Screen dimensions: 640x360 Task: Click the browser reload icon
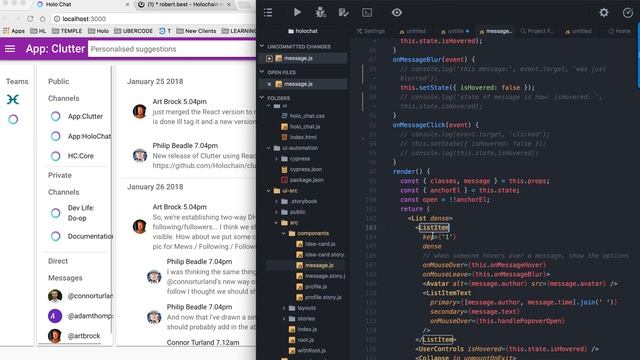30,19
